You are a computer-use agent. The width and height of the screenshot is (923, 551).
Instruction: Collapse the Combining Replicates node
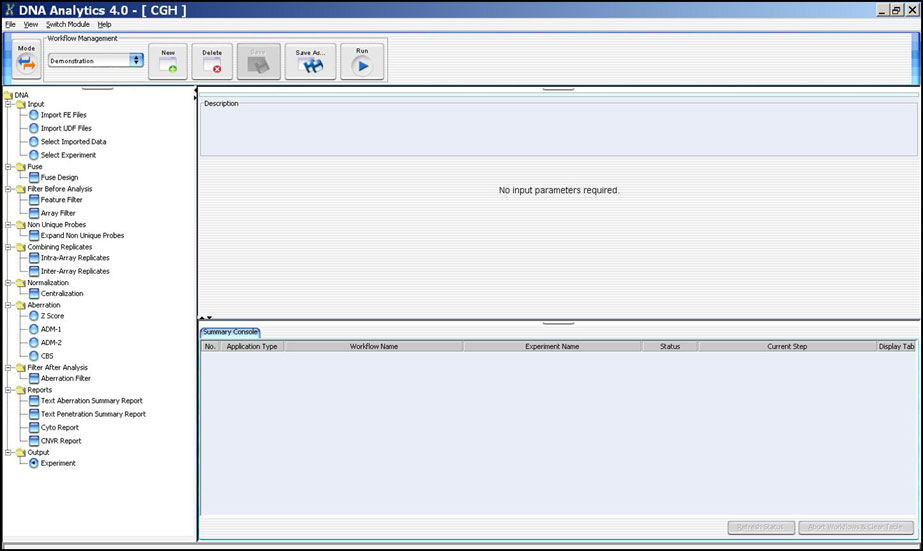(x=8, y=247)
